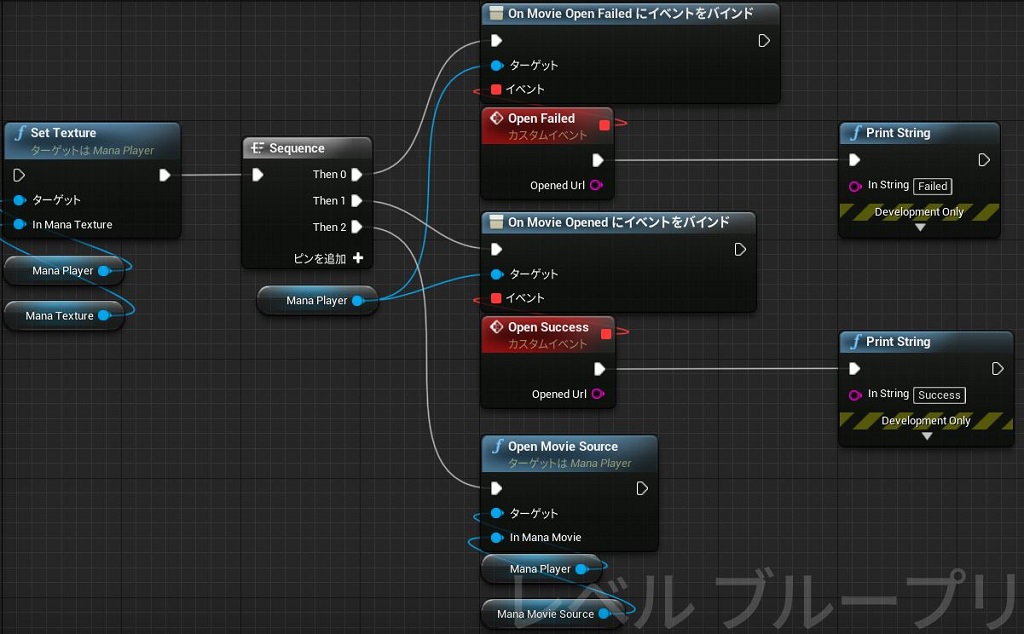1024x634 pixels.
Task: Click the bind event icon on On Movie Open Failed node
Action: pyautogui.click(x=495, y=13)
